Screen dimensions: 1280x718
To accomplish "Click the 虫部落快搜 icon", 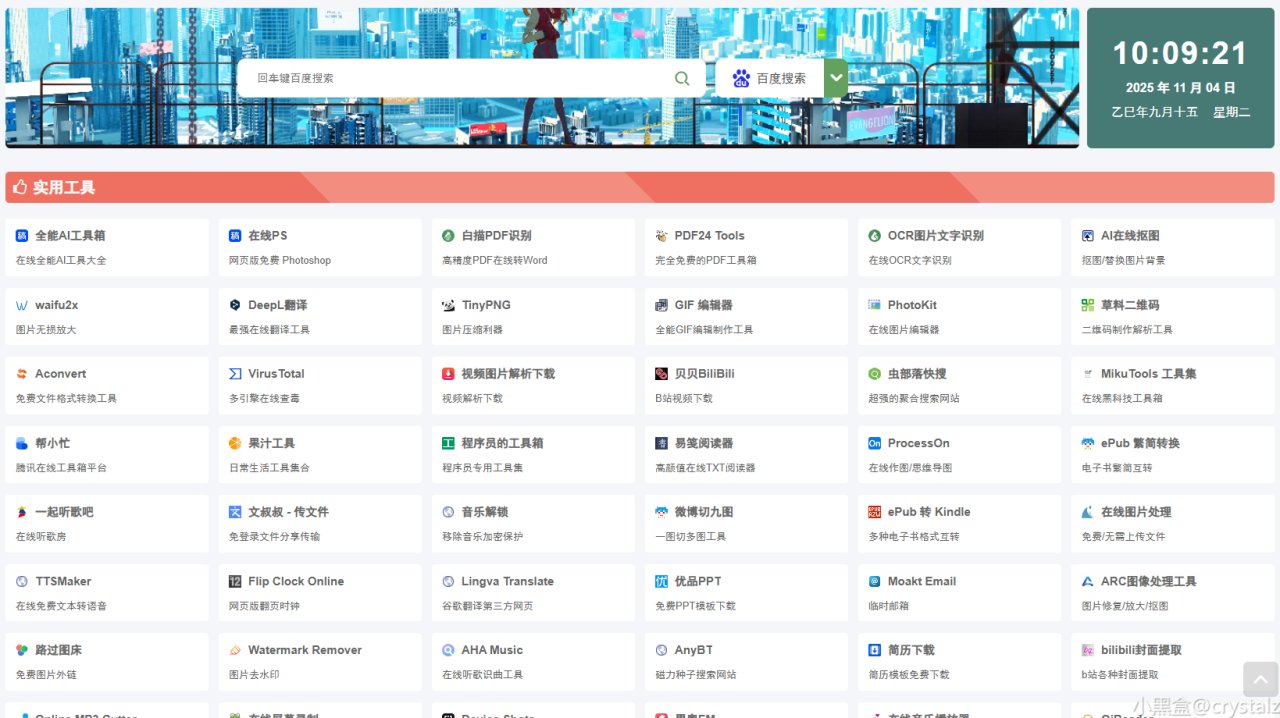I will [874, 374].
